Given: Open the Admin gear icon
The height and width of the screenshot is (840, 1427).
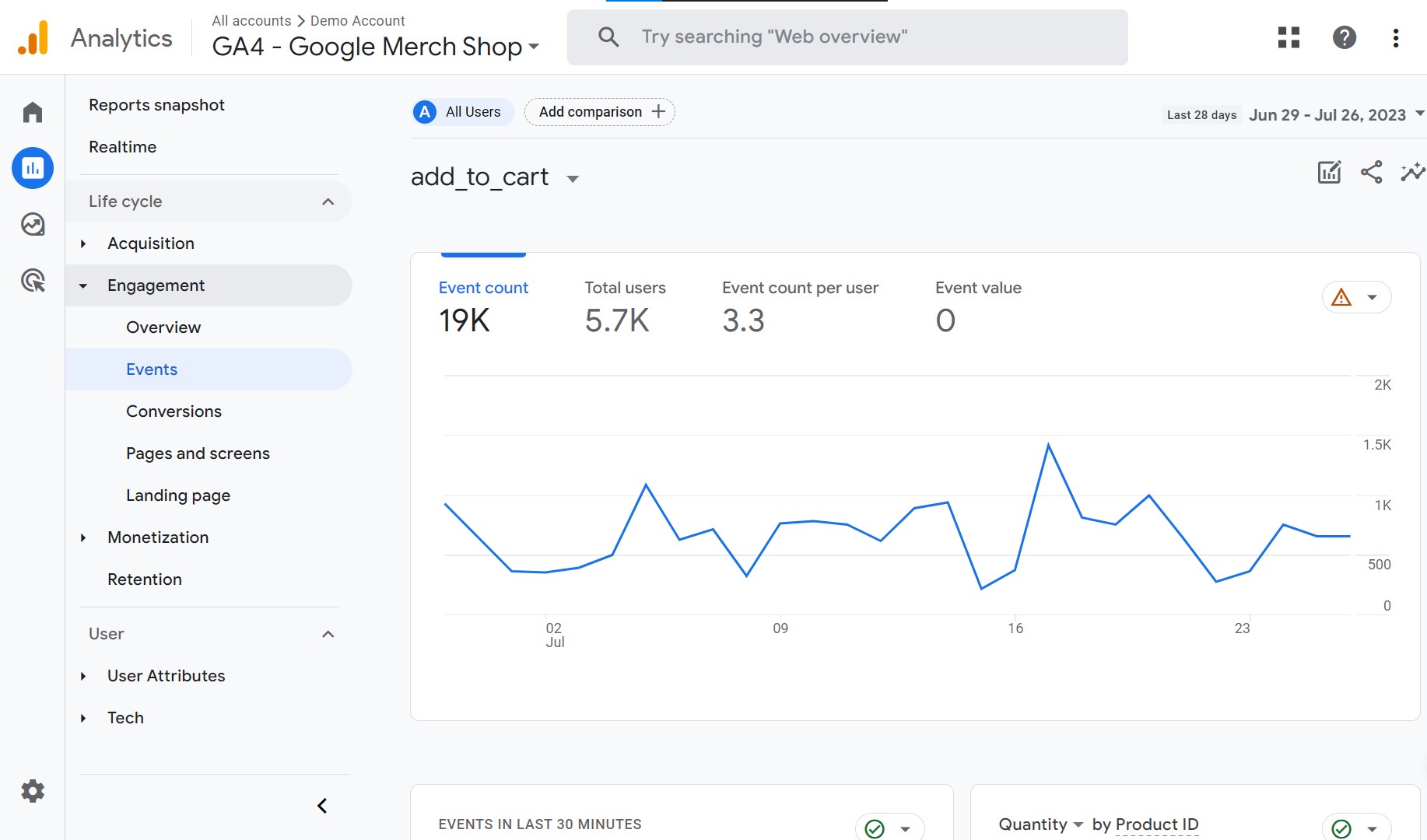Looking at the screenshot, I should pyautogui.click(x=33, y=791).
